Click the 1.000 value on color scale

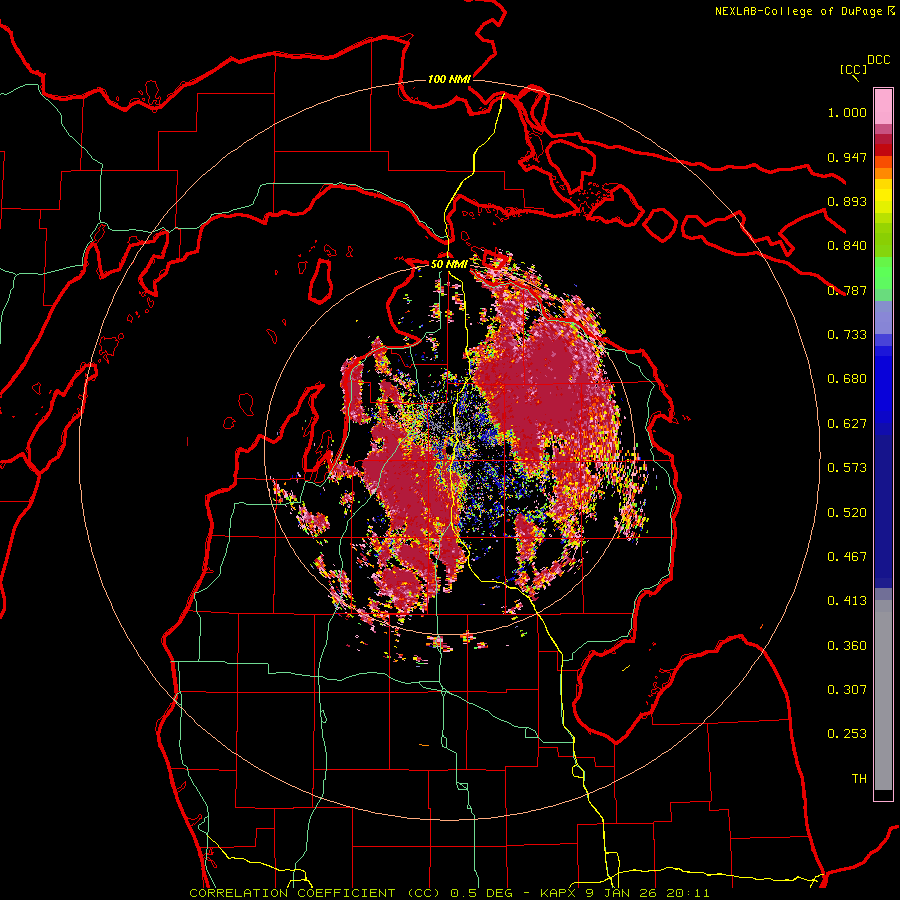[847, 112]
